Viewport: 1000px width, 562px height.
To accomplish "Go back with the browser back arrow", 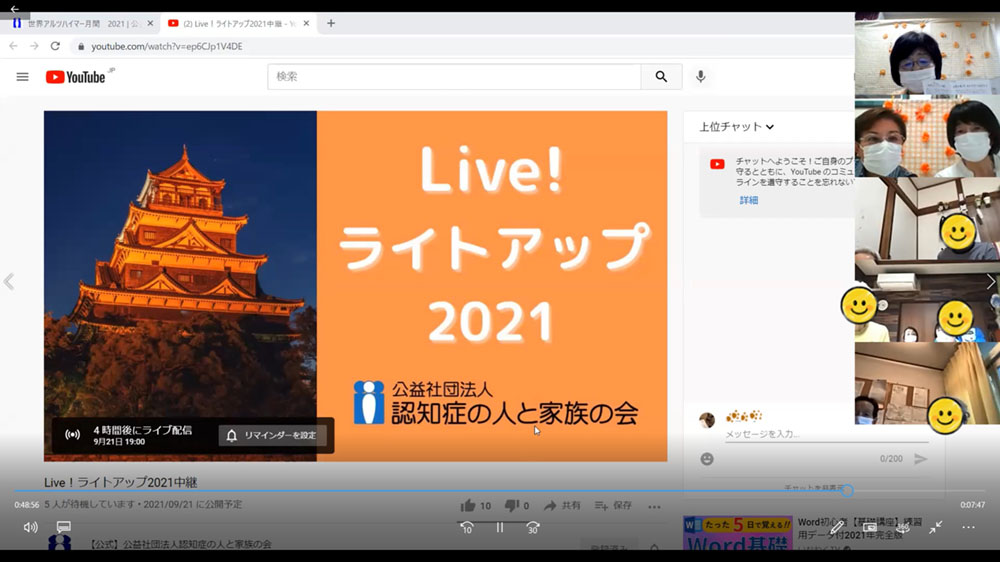I will [13, 46].
